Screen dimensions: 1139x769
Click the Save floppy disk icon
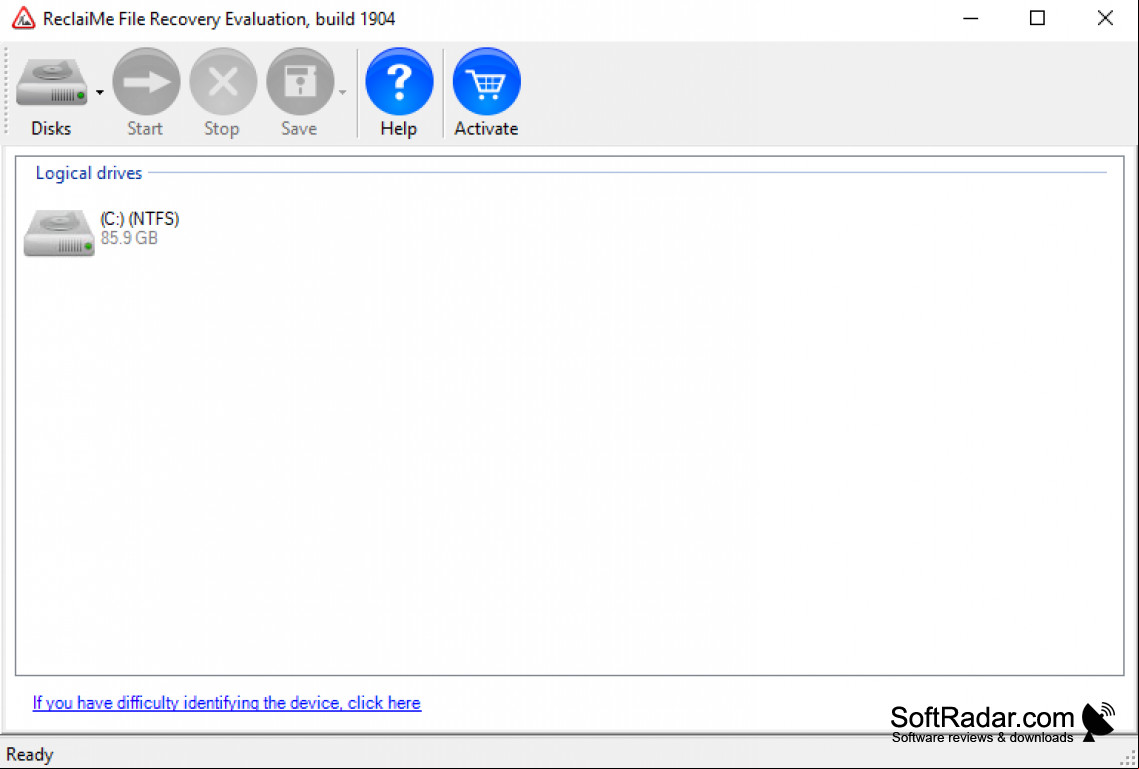[300, 81]
